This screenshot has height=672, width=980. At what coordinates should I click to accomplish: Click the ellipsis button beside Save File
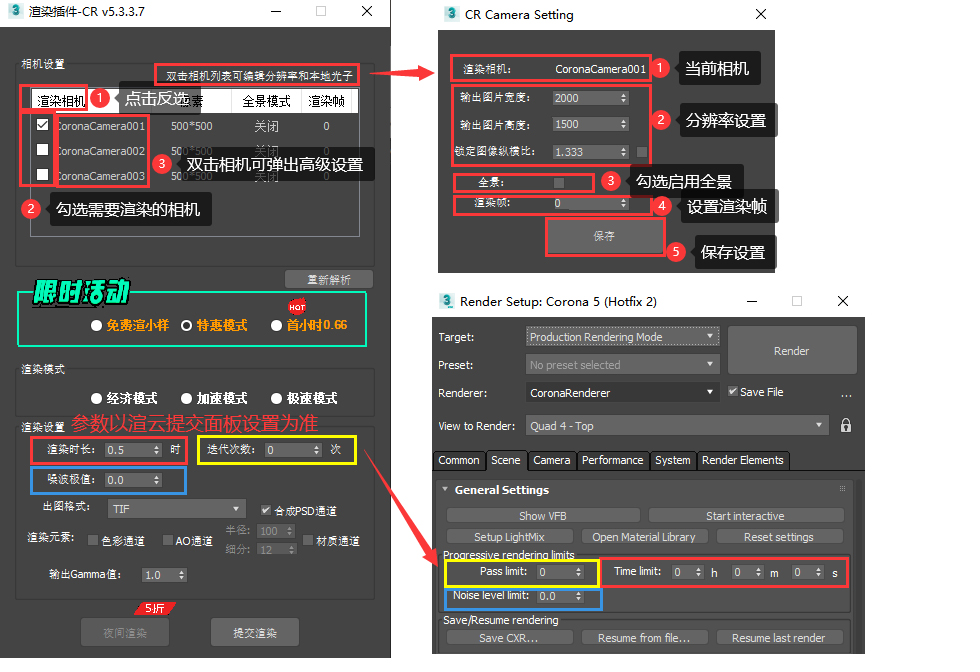(x=846, y=393)
